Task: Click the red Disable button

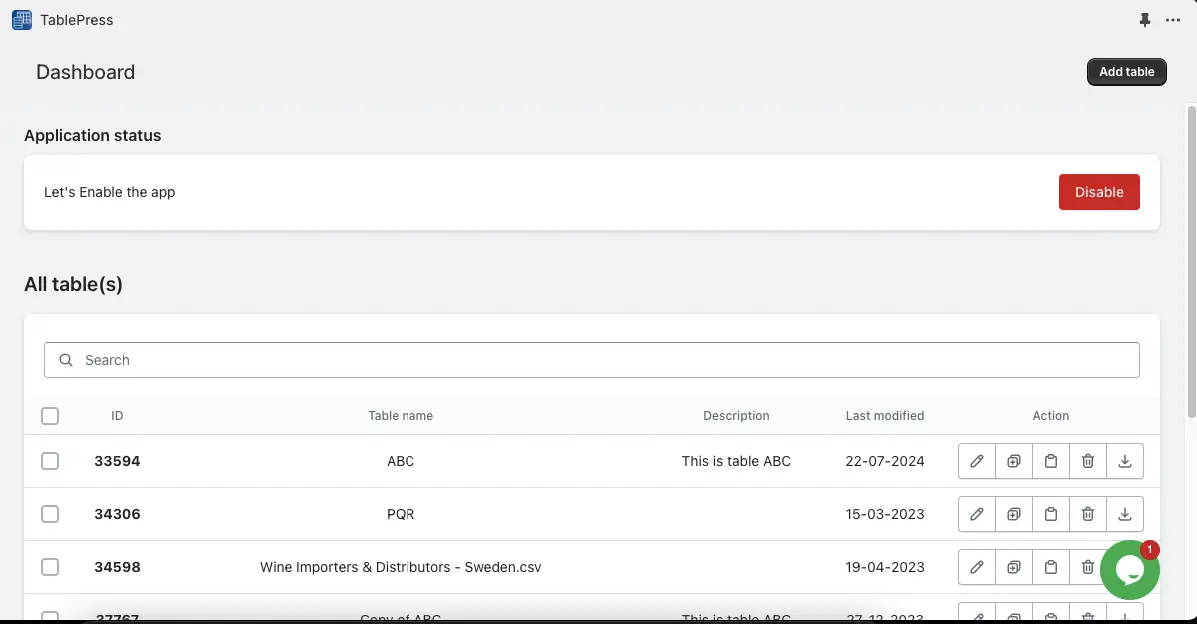Action: tap(1099, 192)
